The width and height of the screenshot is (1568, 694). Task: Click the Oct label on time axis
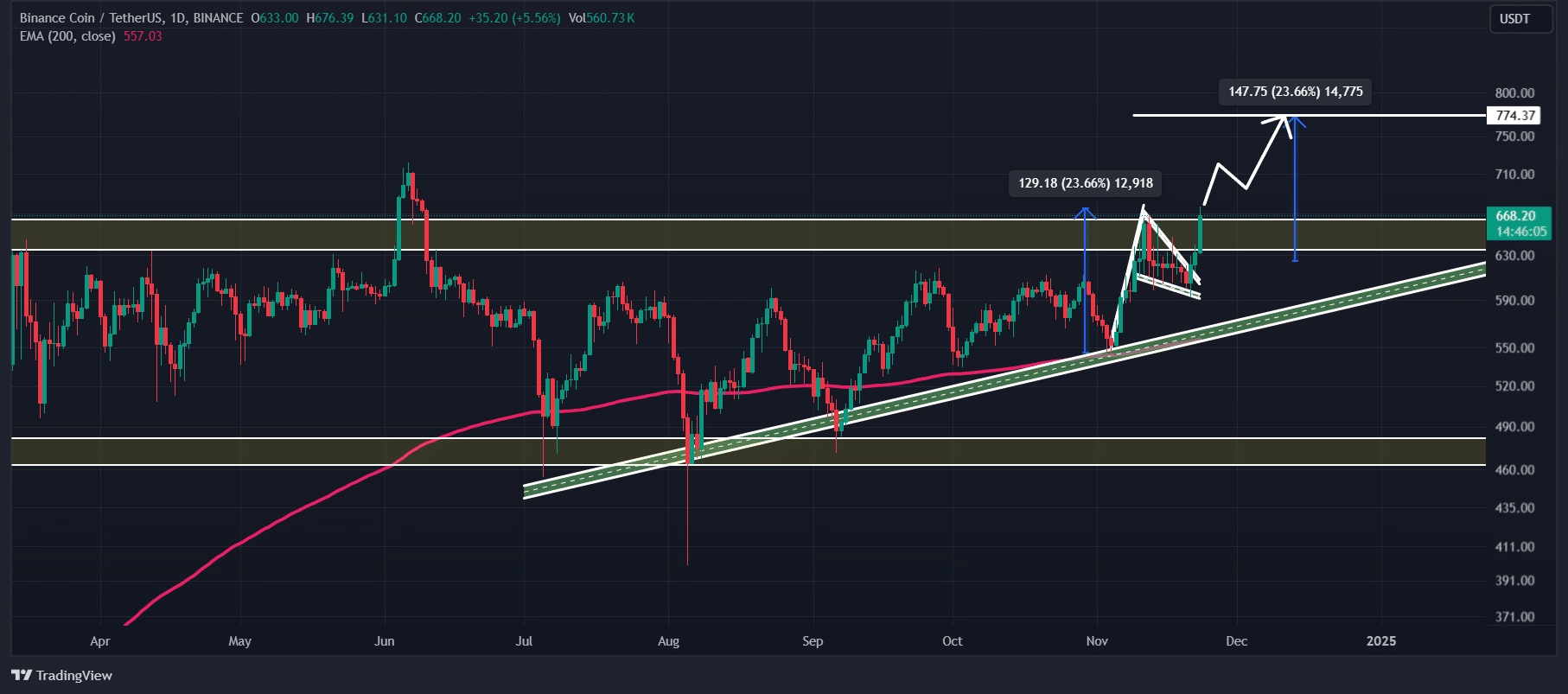click(952, 641)
